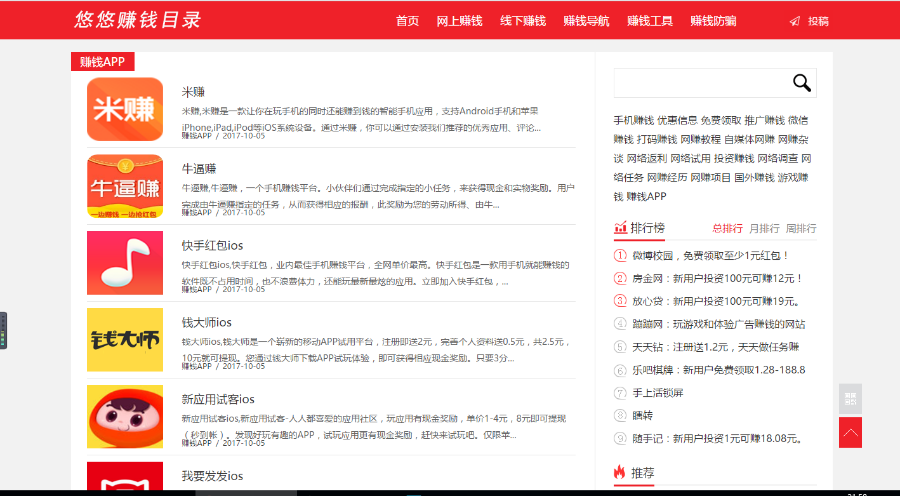
Task: Click the 排行榜 chart icon
Action: pos(620,228)
